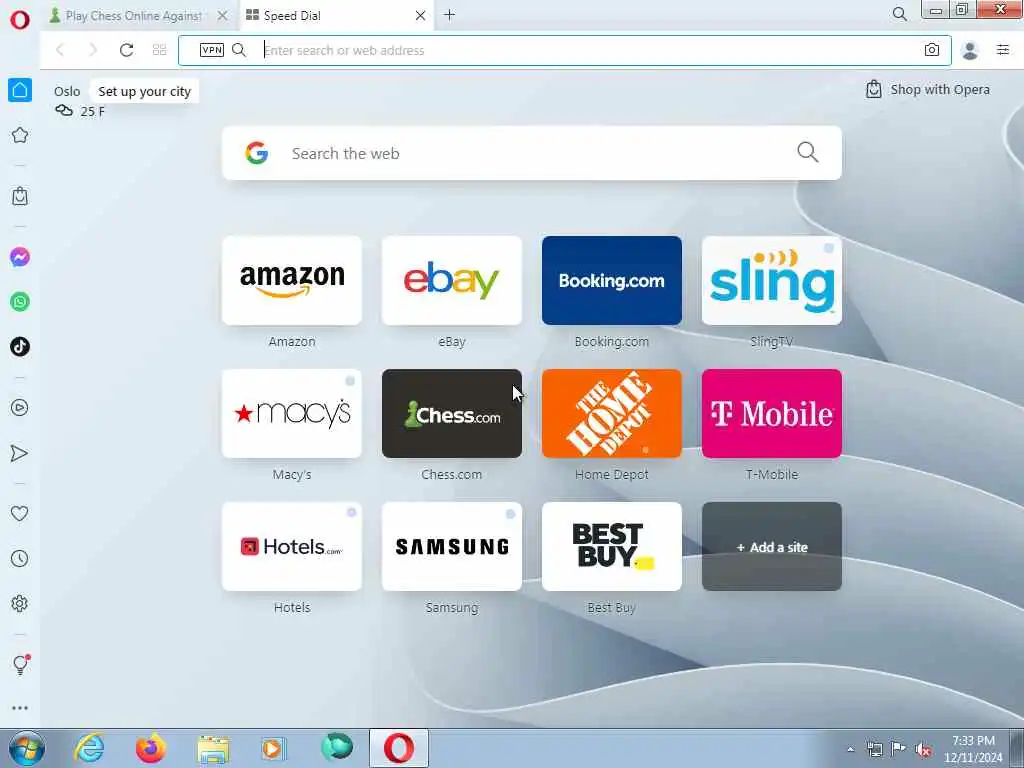Click the lightbulb tips sidebar icon
This screenshot has height=768, width=1024.
coord(20,665)
